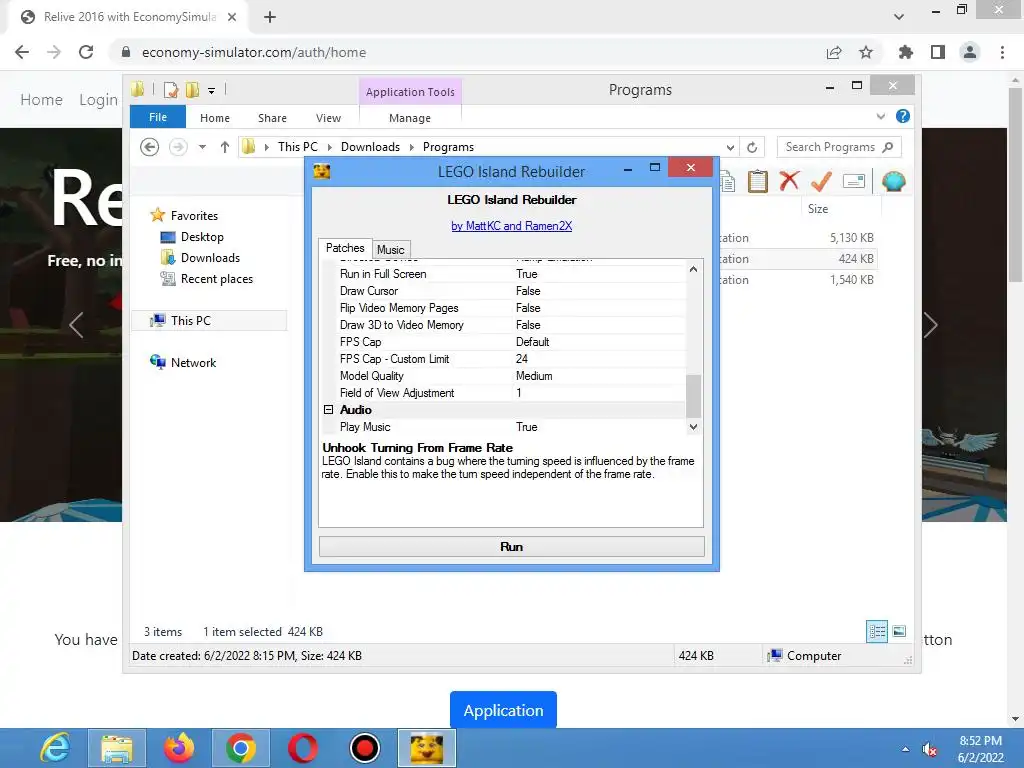Viewport: 1024px width, 768px height.
Task: Open the by MattKC and Ramen2X link
Action: click(x=511, y=226)
